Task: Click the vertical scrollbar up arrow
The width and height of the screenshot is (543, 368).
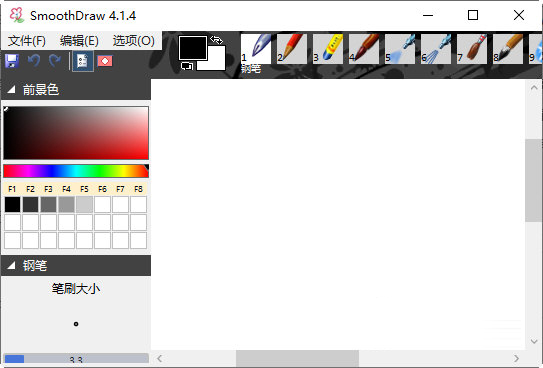Action: tap(534, 88)
